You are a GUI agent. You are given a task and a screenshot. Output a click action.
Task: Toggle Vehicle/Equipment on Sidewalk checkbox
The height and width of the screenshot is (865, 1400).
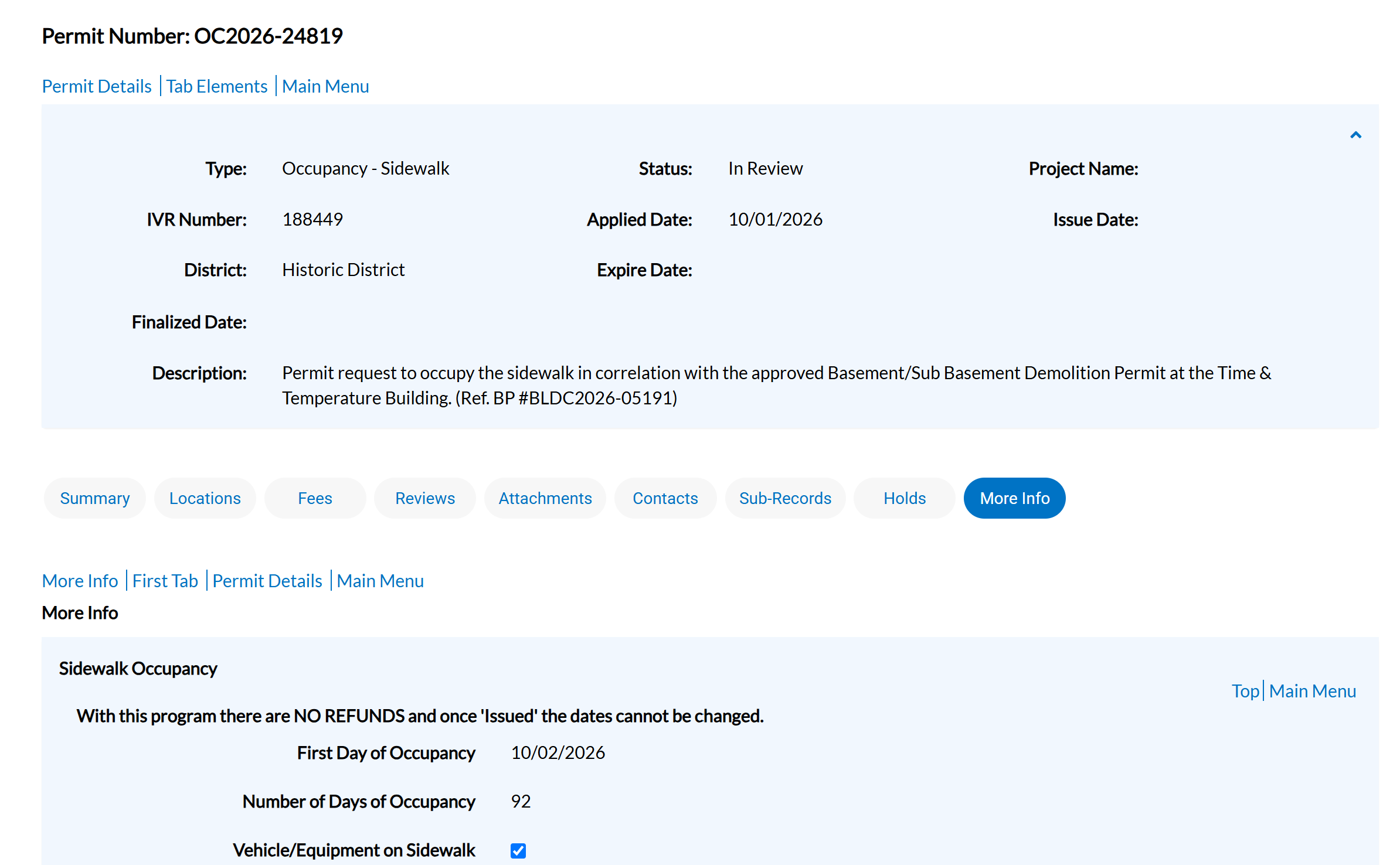pyautogui.click(x=518, y=850)
